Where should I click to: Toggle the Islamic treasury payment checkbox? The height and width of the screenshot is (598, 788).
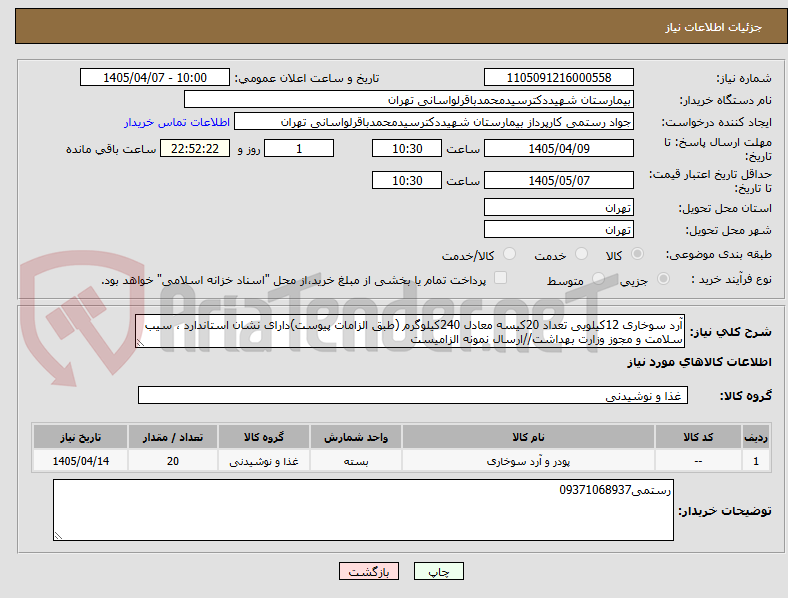[501, 278]
